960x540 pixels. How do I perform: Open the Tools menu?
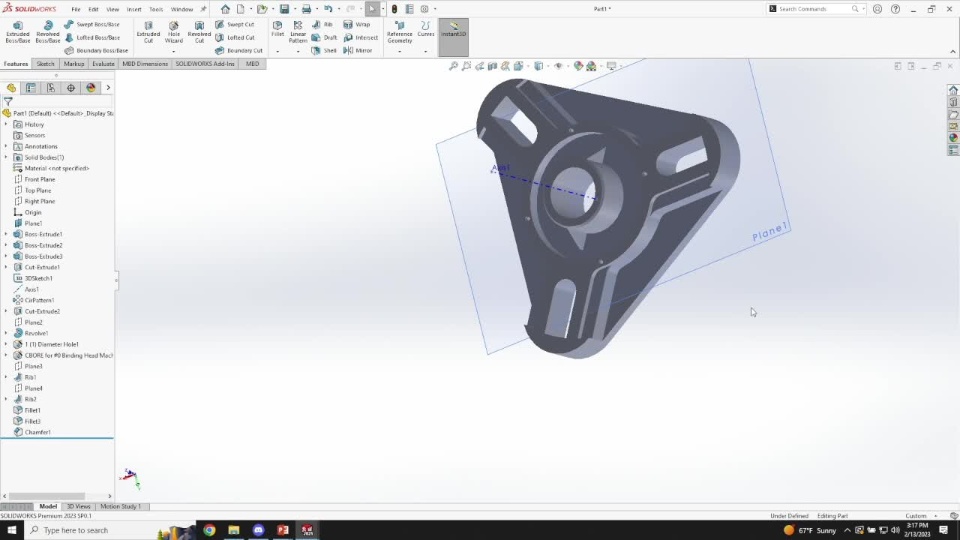click(x=156, y=9)
